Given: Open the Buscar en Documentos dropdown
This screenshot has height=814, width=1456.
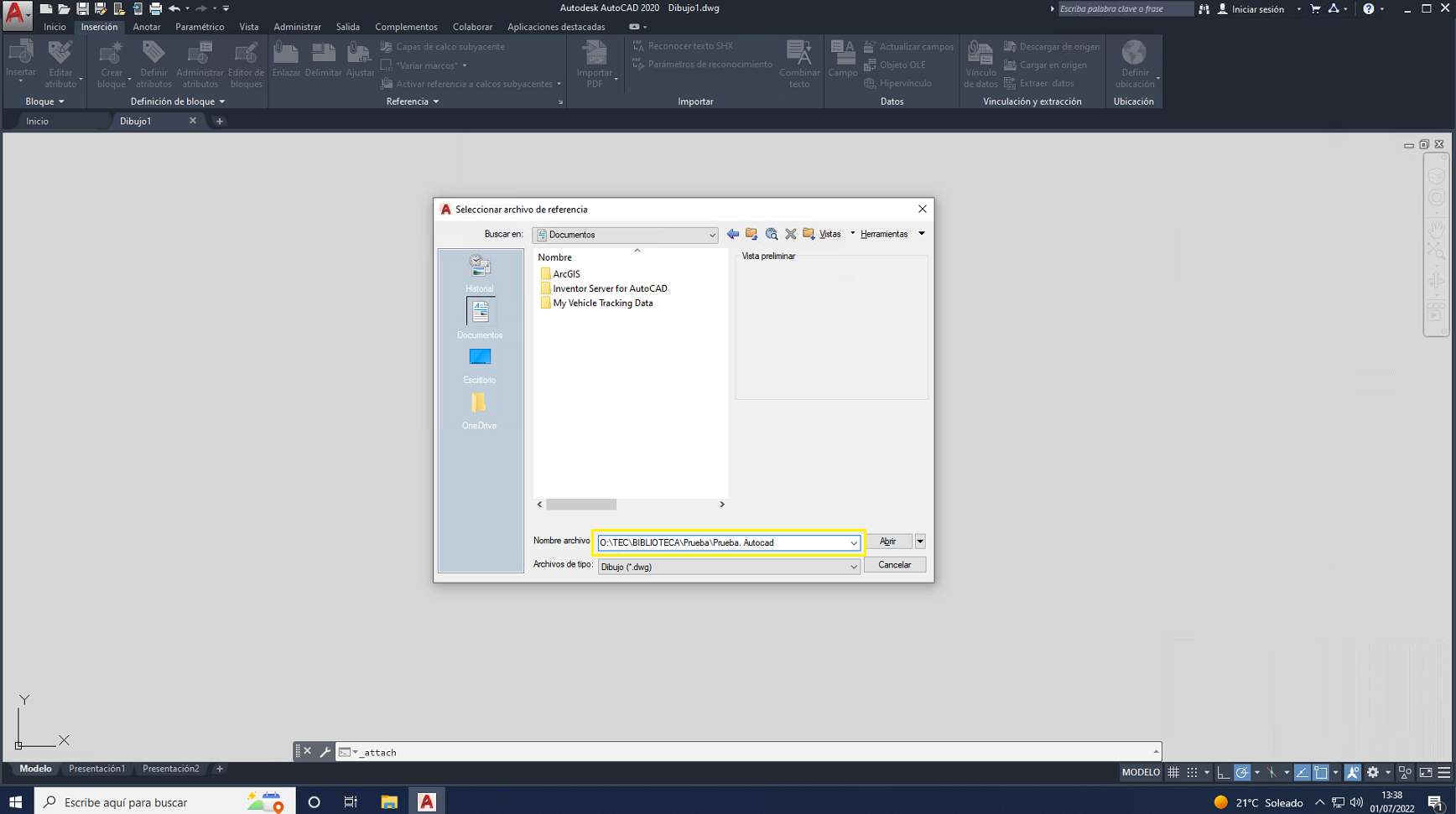Looking at the screenshot, I should pyautogui.click(x=625, y=235).
